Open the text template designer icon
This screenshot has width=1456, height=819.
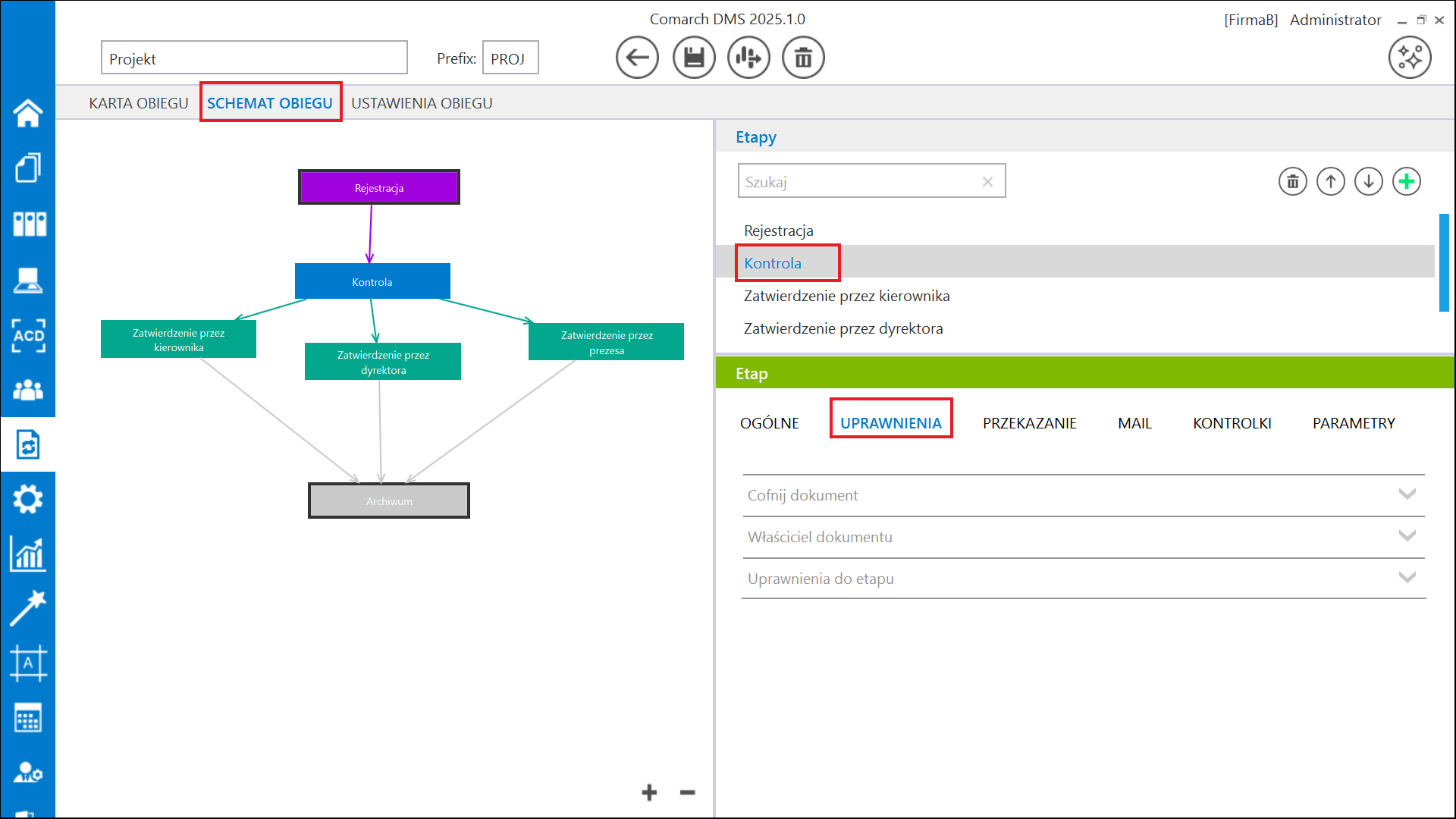point(28,664)
